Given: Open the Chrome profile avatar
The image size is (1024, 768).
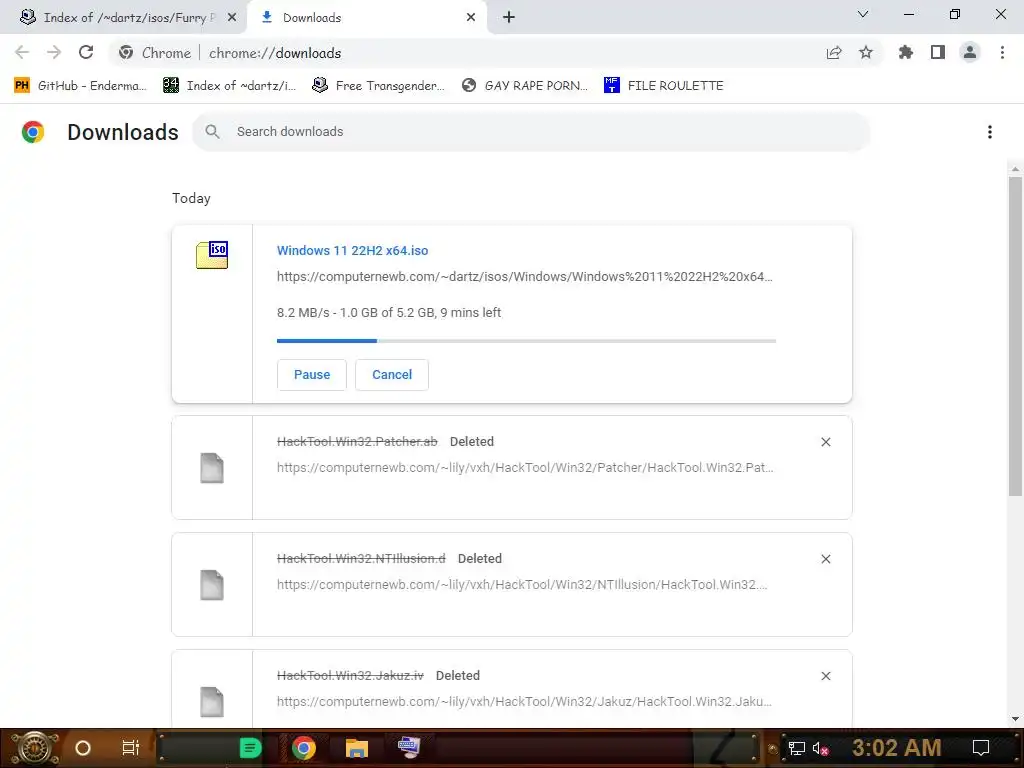Looking at the screenshot, I should pos(970,53).
